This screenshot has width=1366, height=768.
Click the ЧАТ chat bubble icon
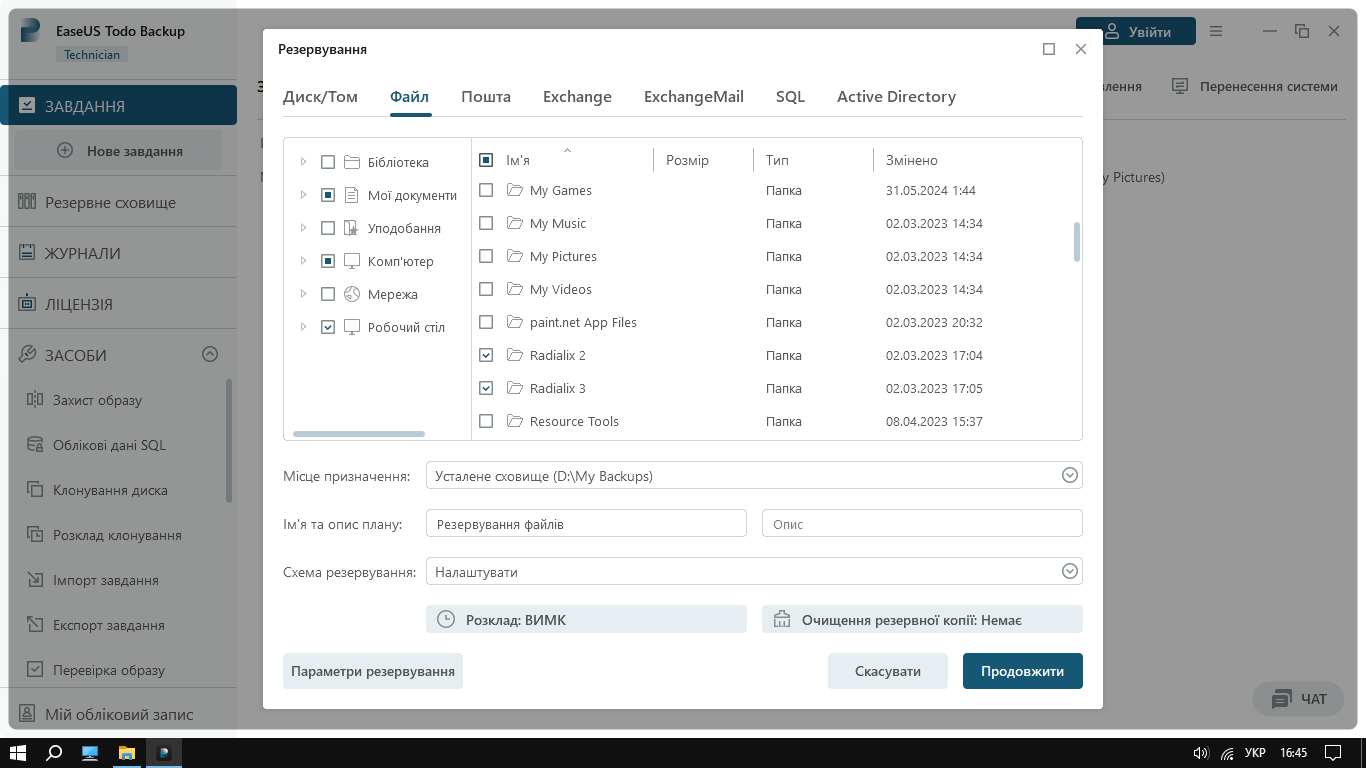[x=1282, y=699]
